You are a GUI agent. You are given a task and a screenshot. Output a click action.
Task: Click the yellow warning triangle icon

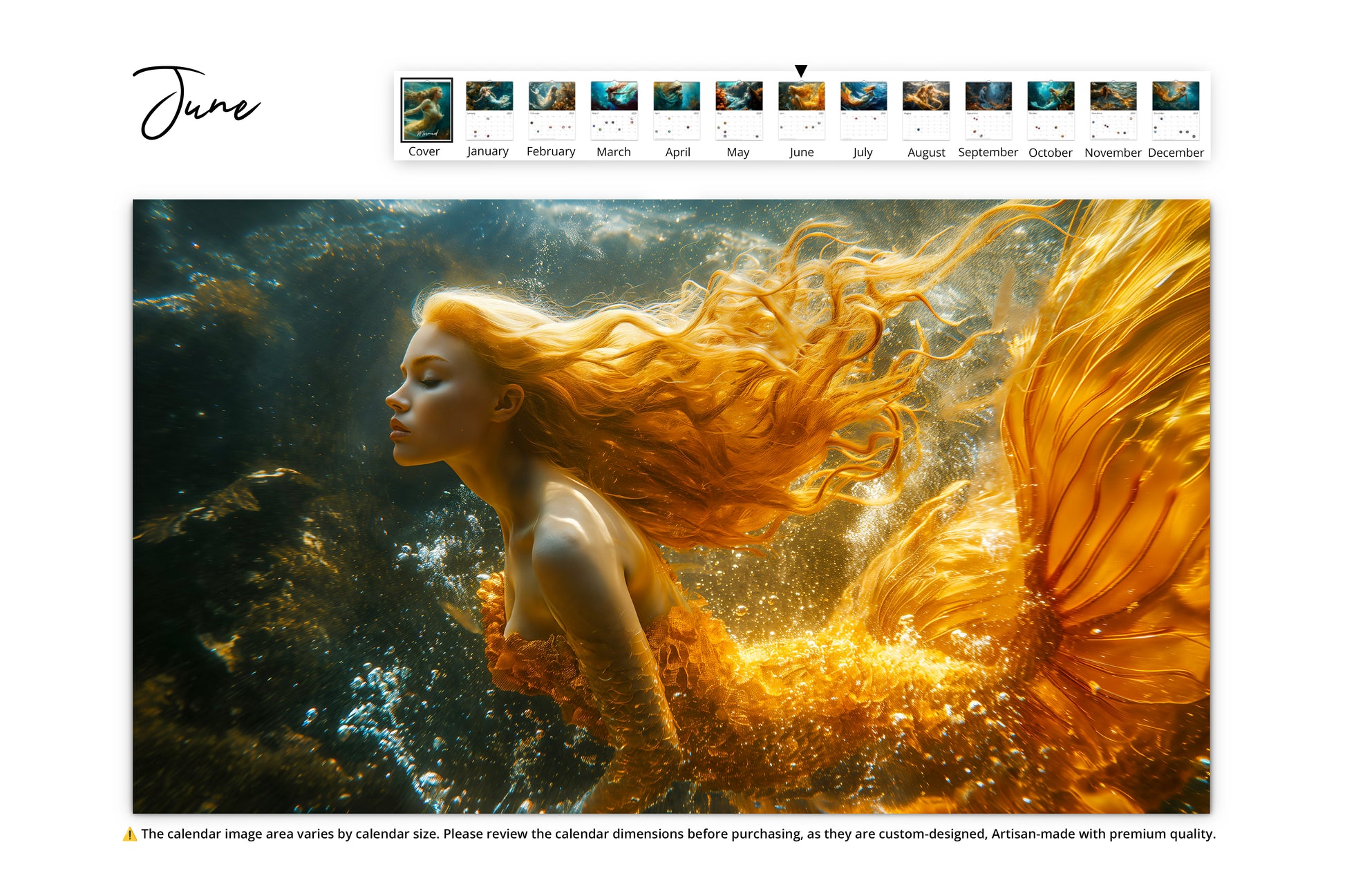pyautogui.click(x=129, y=835)
